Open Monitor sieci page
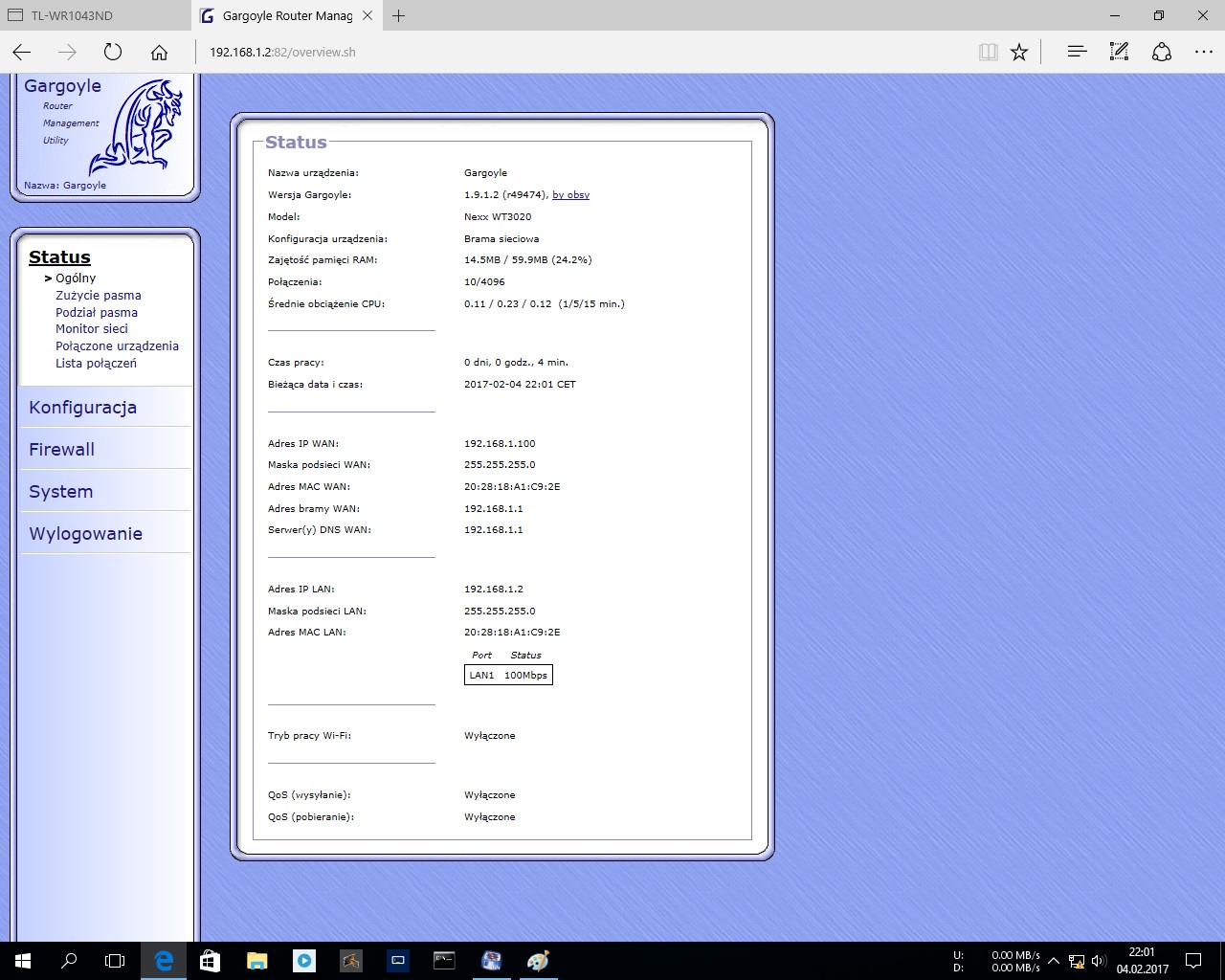 91,328
